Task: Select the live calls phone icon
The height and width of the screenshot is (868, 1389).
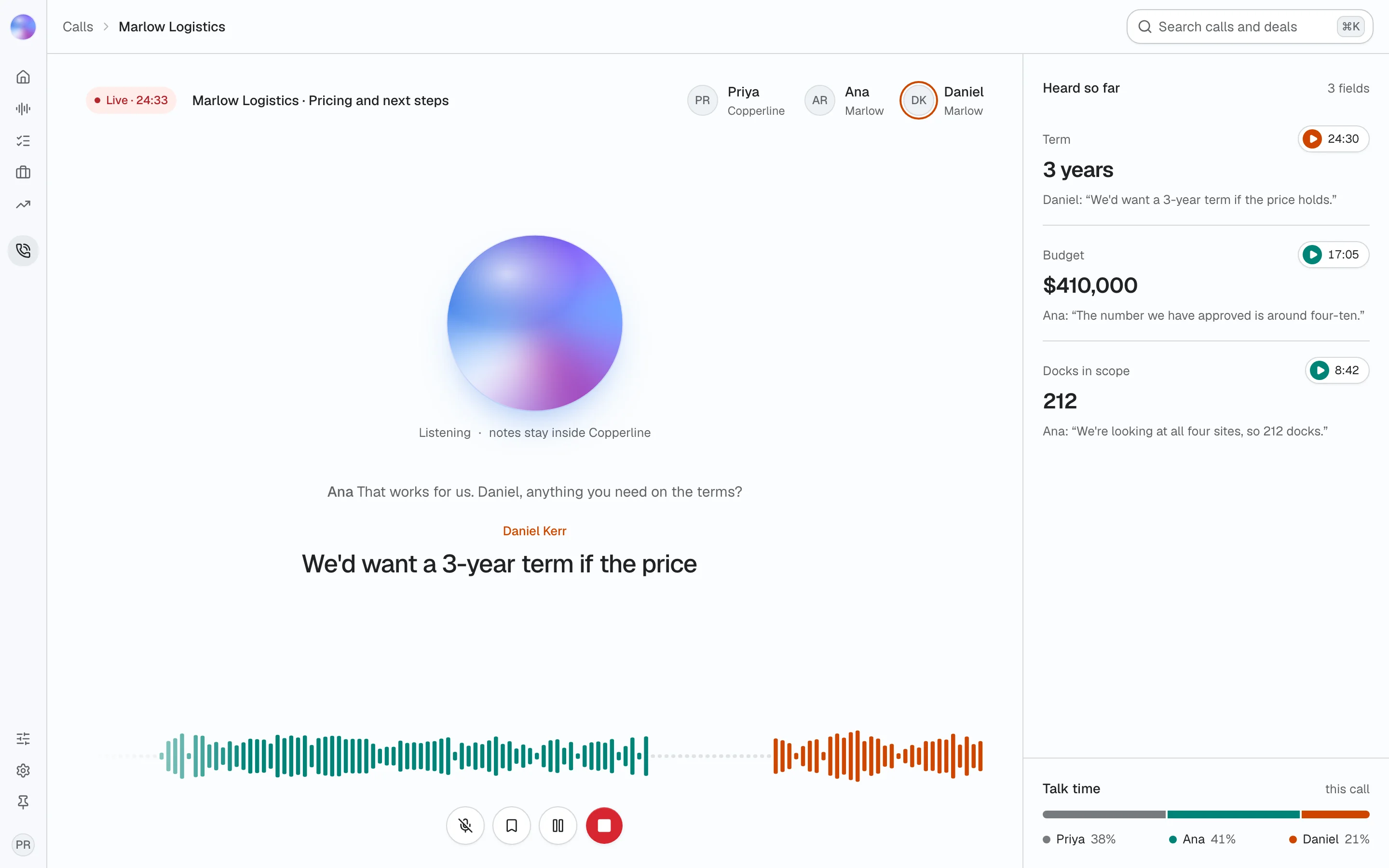Action: [23, 251]
